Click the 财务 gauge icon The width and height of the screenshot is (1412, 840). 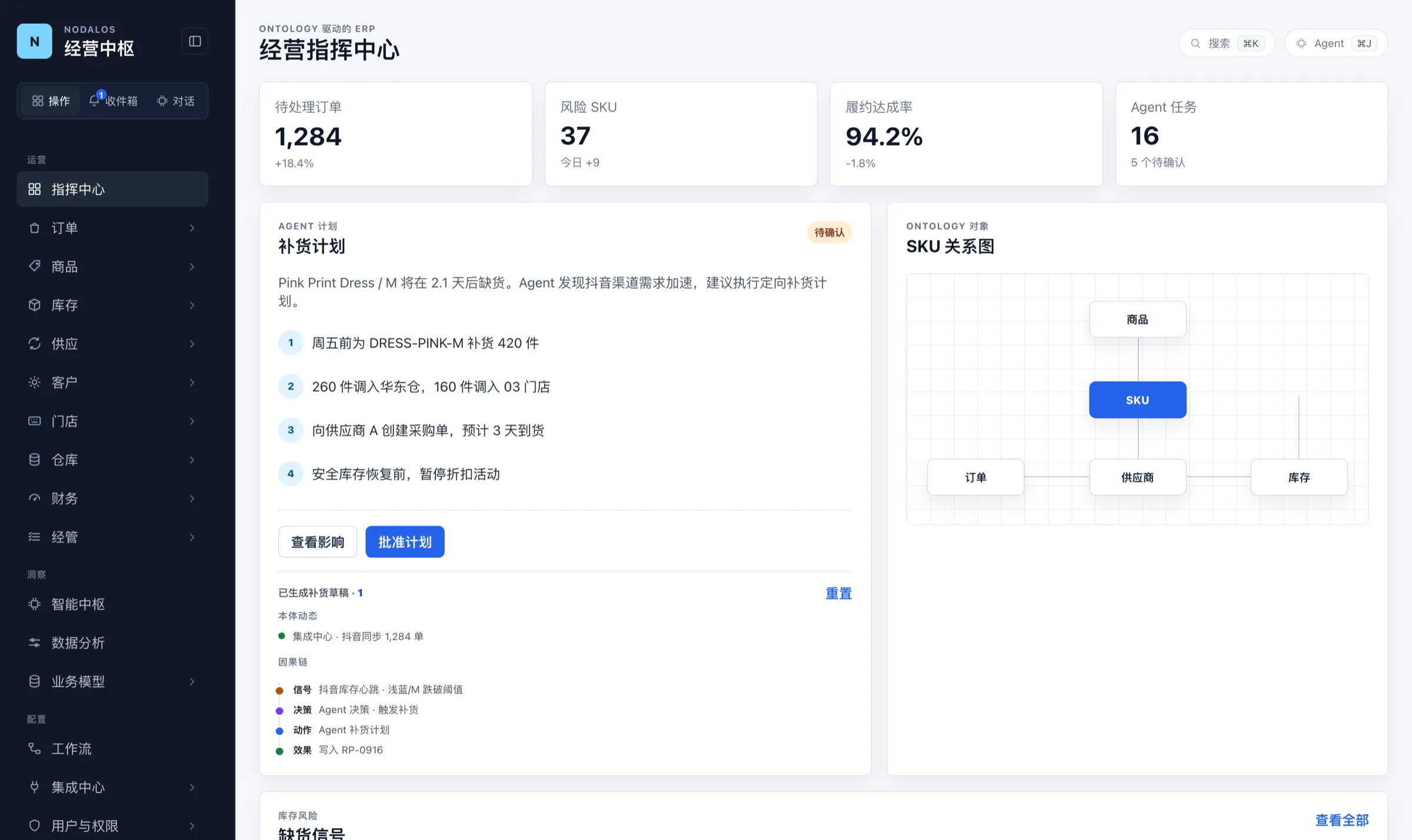tap(35, 498)
